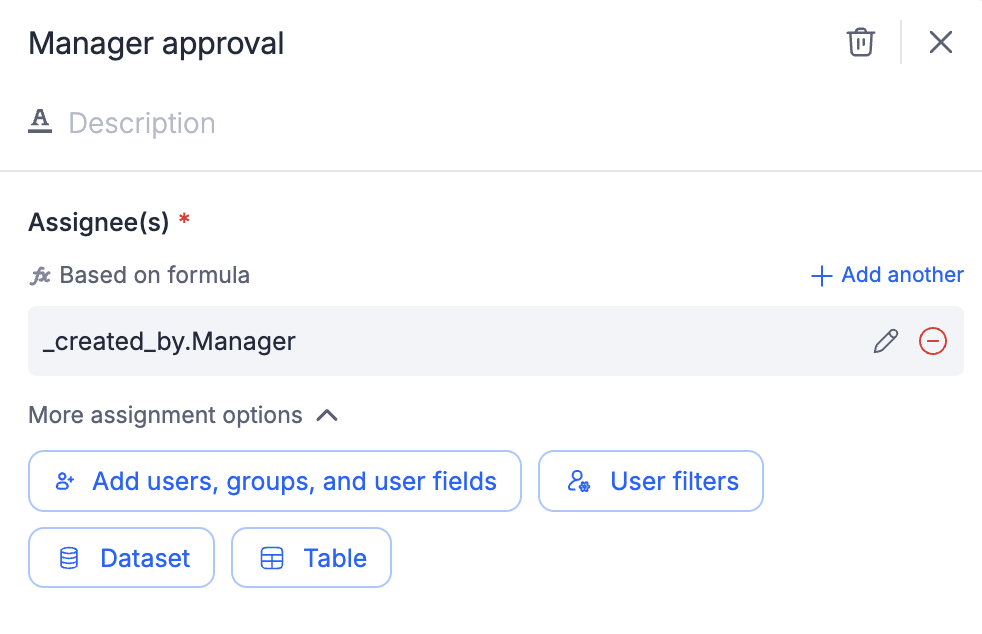Screen dimensions: 982x634
Task: Add another assignee
Action: (x=902, y=275)
